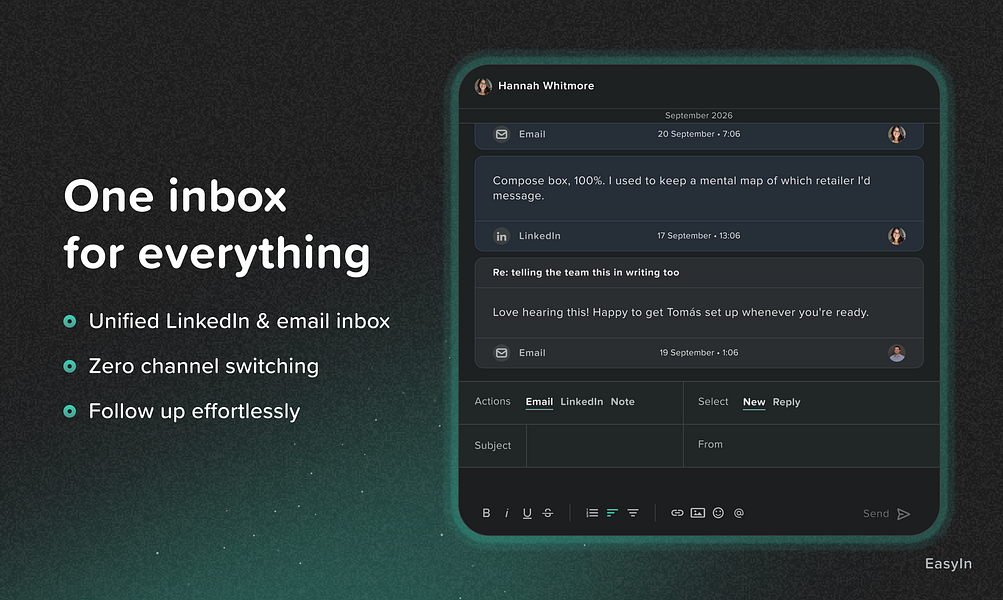Select the Reply option
The height and width of the screenshot is (600, 1003).
click(x=786, y=402)
